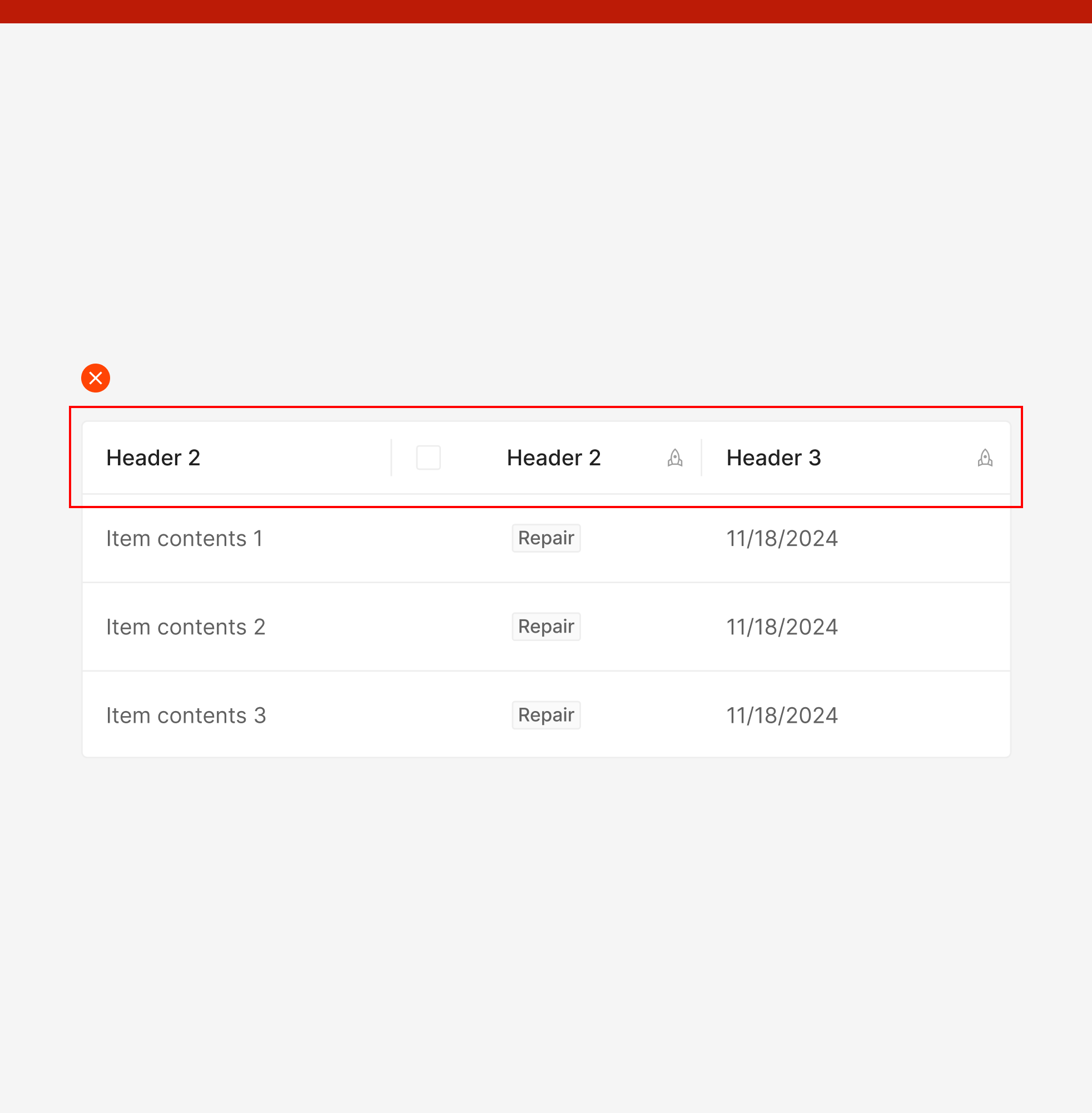Select the Header 3 column title

(773, 458)
